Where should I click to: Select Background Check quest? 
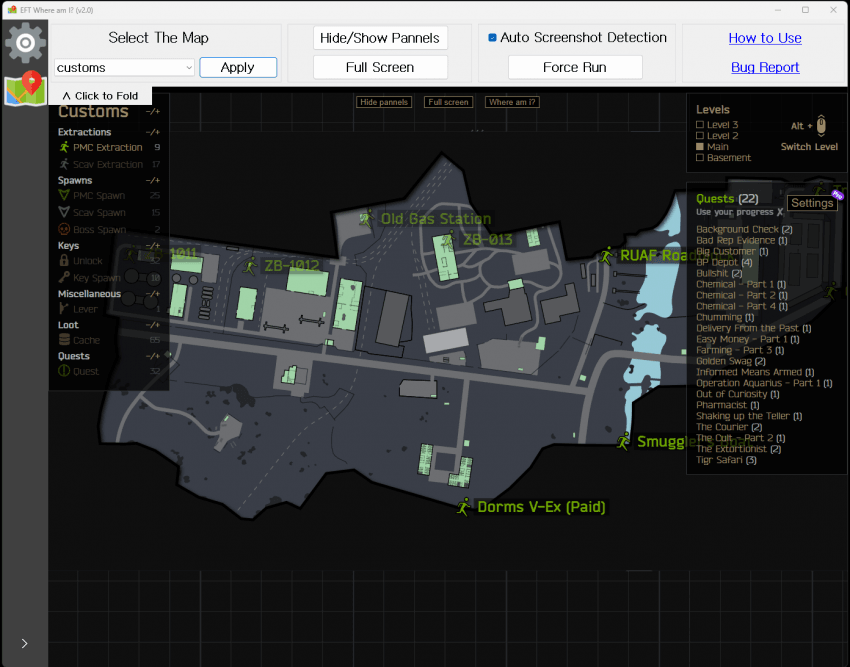click(744, 229)
